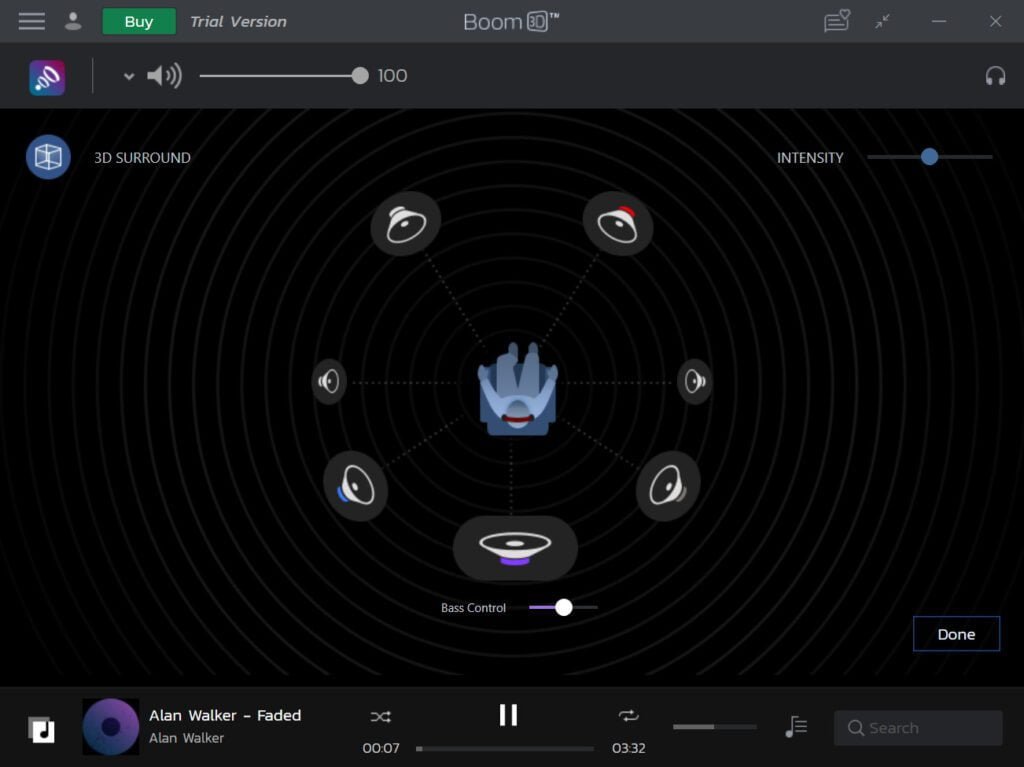Toggle the side right speaker

694,381
